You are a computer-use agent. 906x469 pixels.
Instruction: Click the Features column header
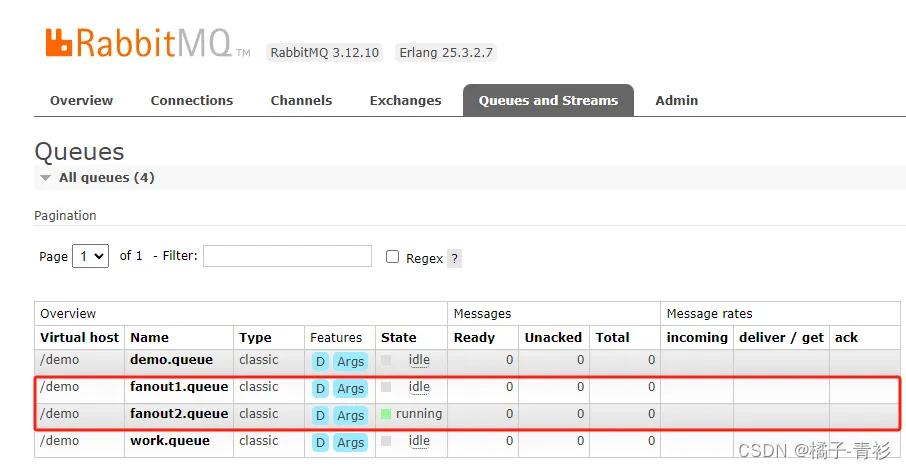[336, 337]
